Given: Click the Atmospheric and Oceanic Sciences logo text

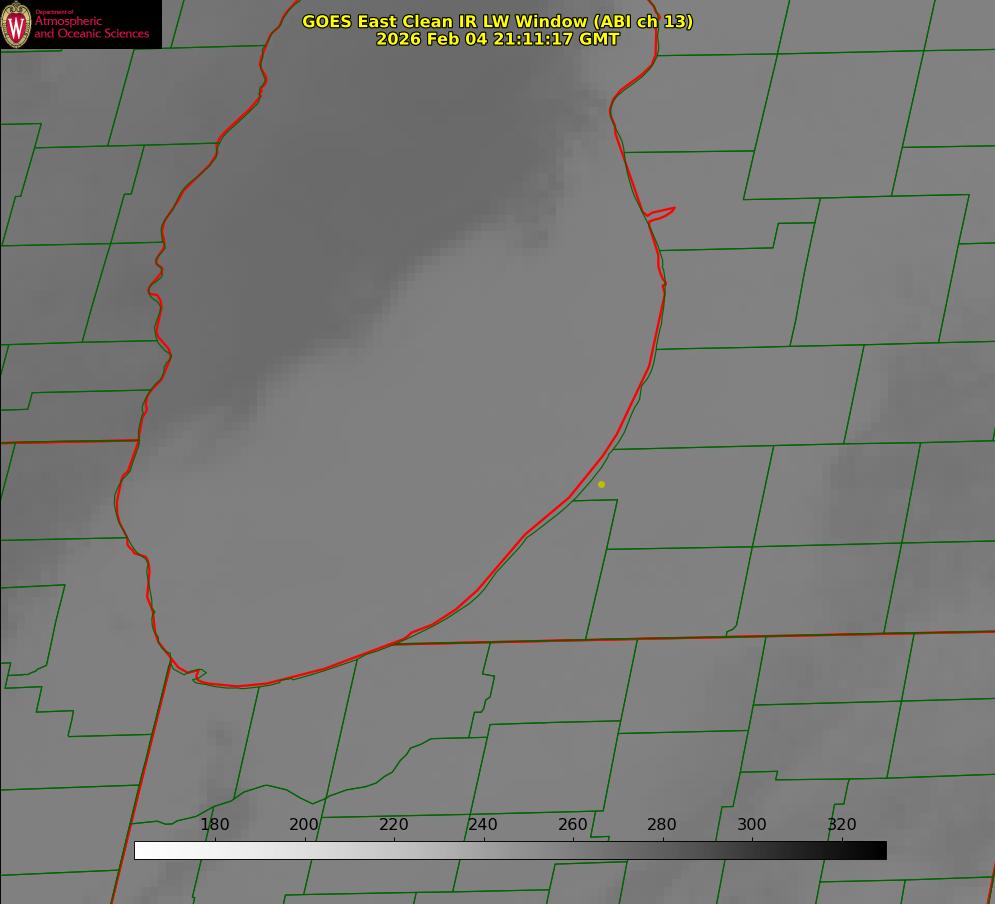Looking at the screenshot, I should tap(92, 25).
